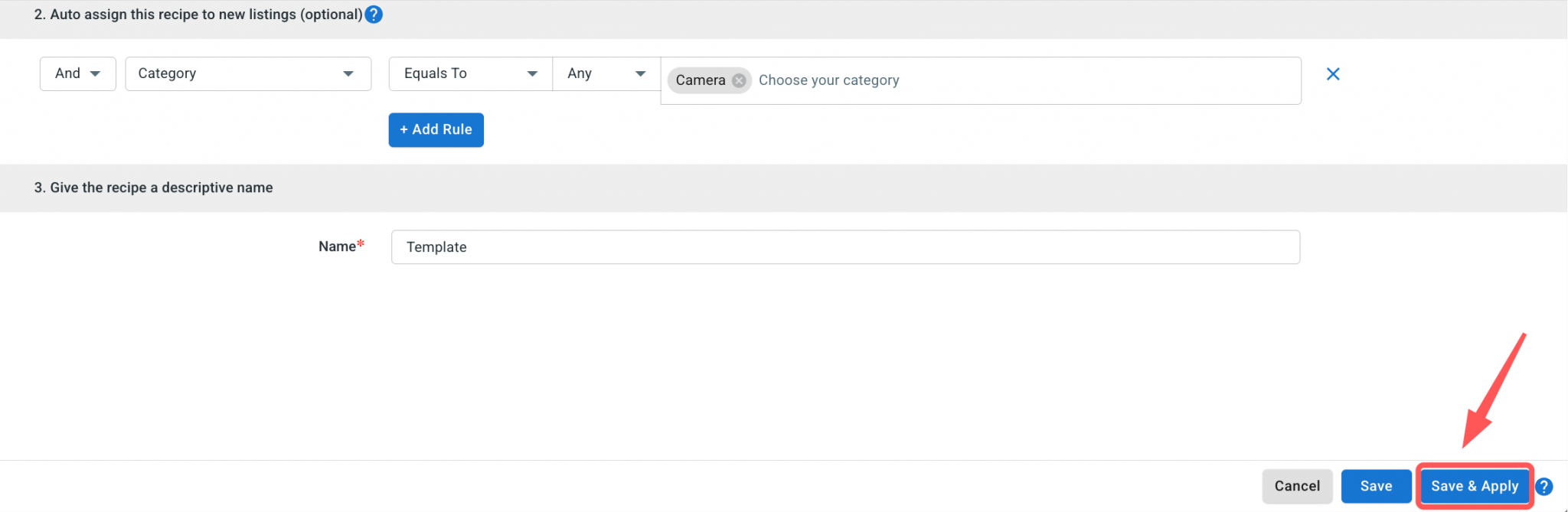Screen dimensions: 1568x512
Task: Click the Name field label
Action: [337, 246]
